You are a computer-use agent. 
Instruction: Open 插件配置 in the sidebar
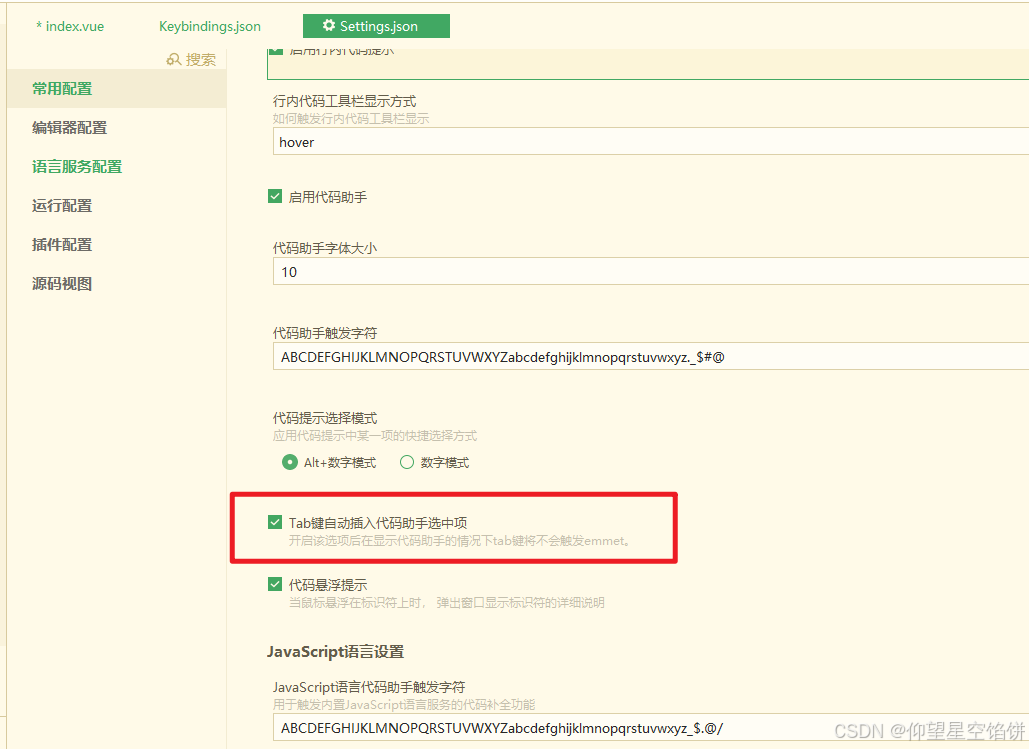62,245
